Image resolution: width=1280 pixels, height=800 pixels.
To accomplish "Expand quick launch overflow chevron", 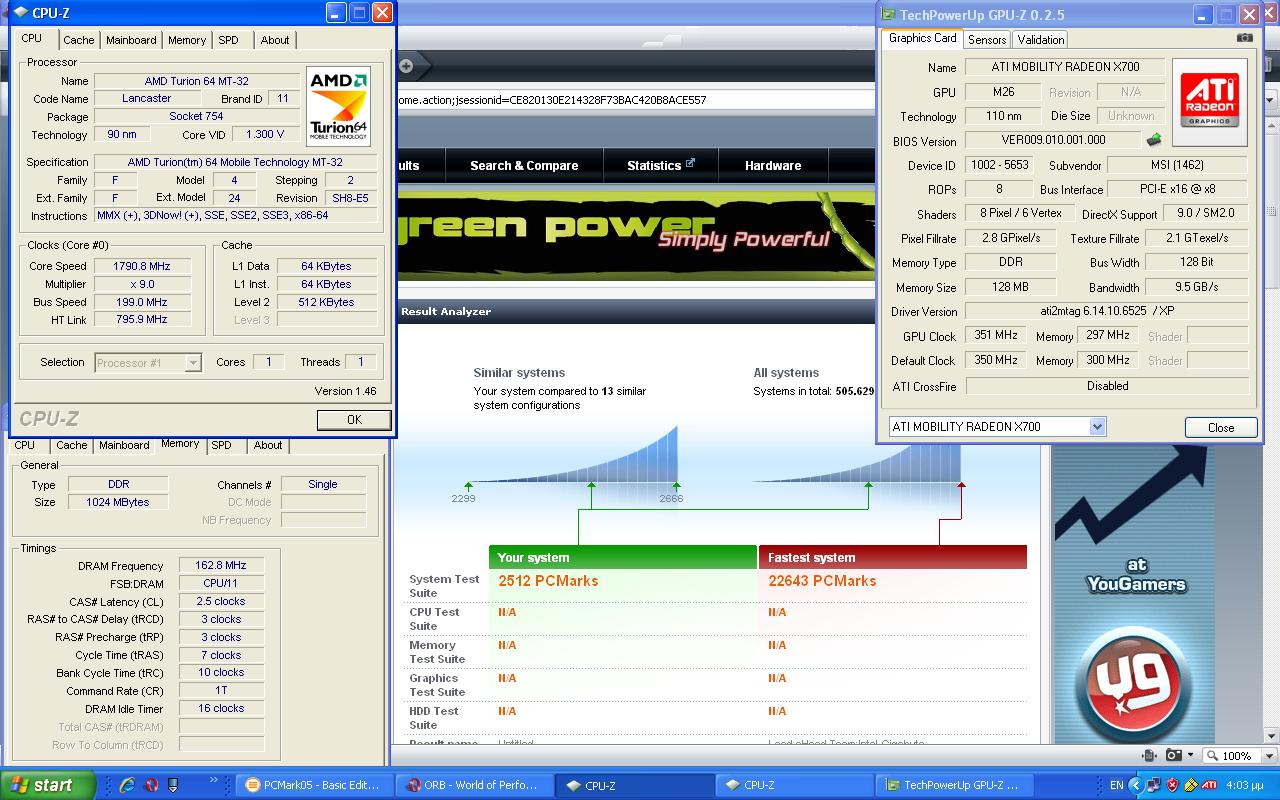I will pyautogui.click(x=214, y=779).
